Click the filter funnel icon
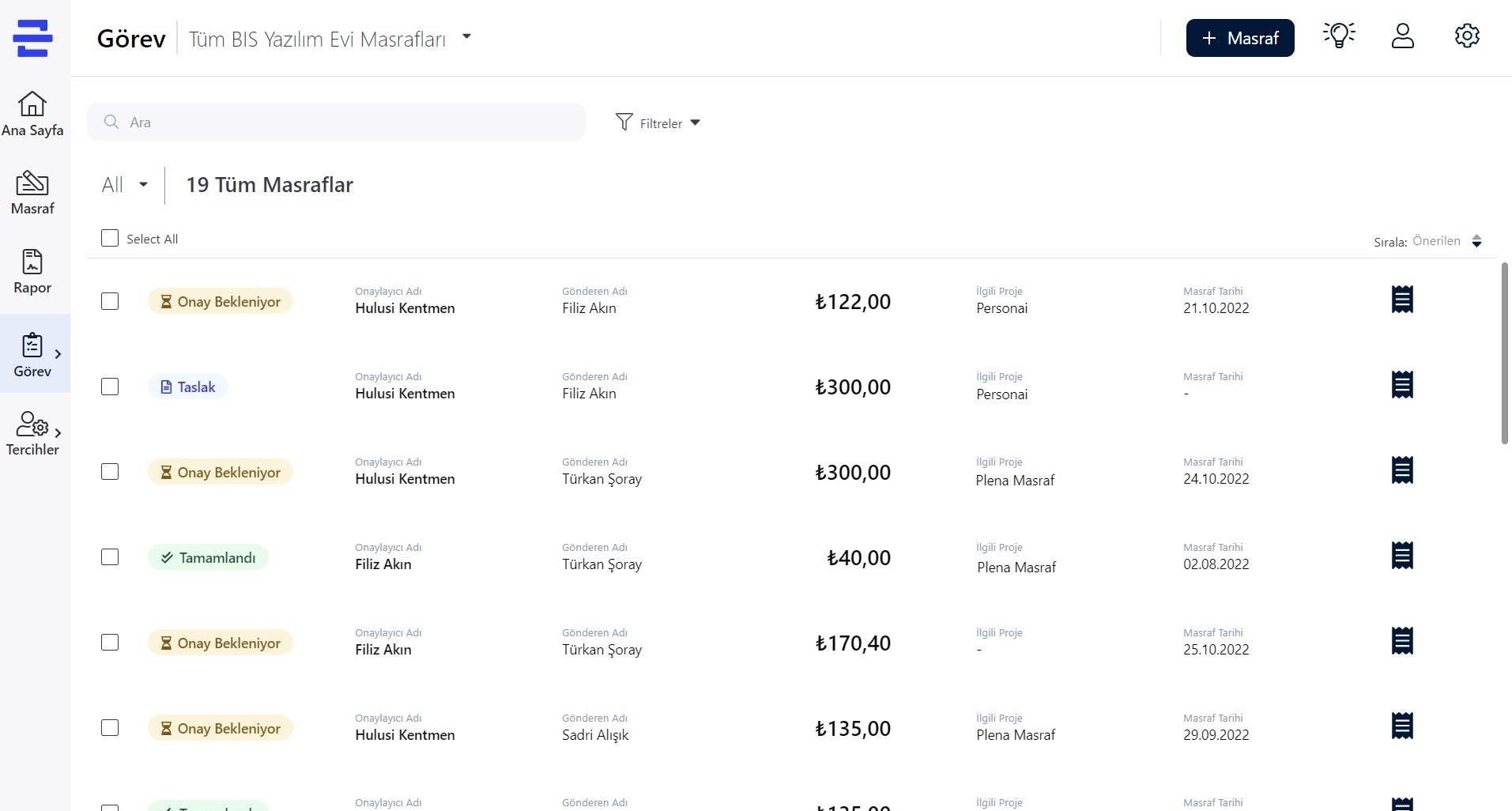 [x=624, y=122]
